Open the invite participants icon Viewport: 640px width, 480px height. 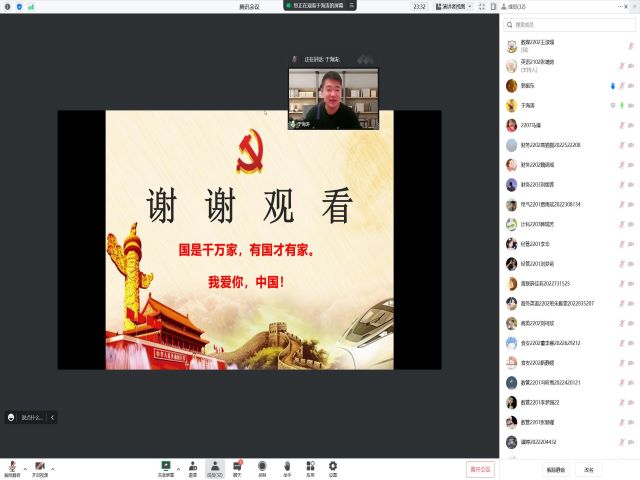(193, 469)
